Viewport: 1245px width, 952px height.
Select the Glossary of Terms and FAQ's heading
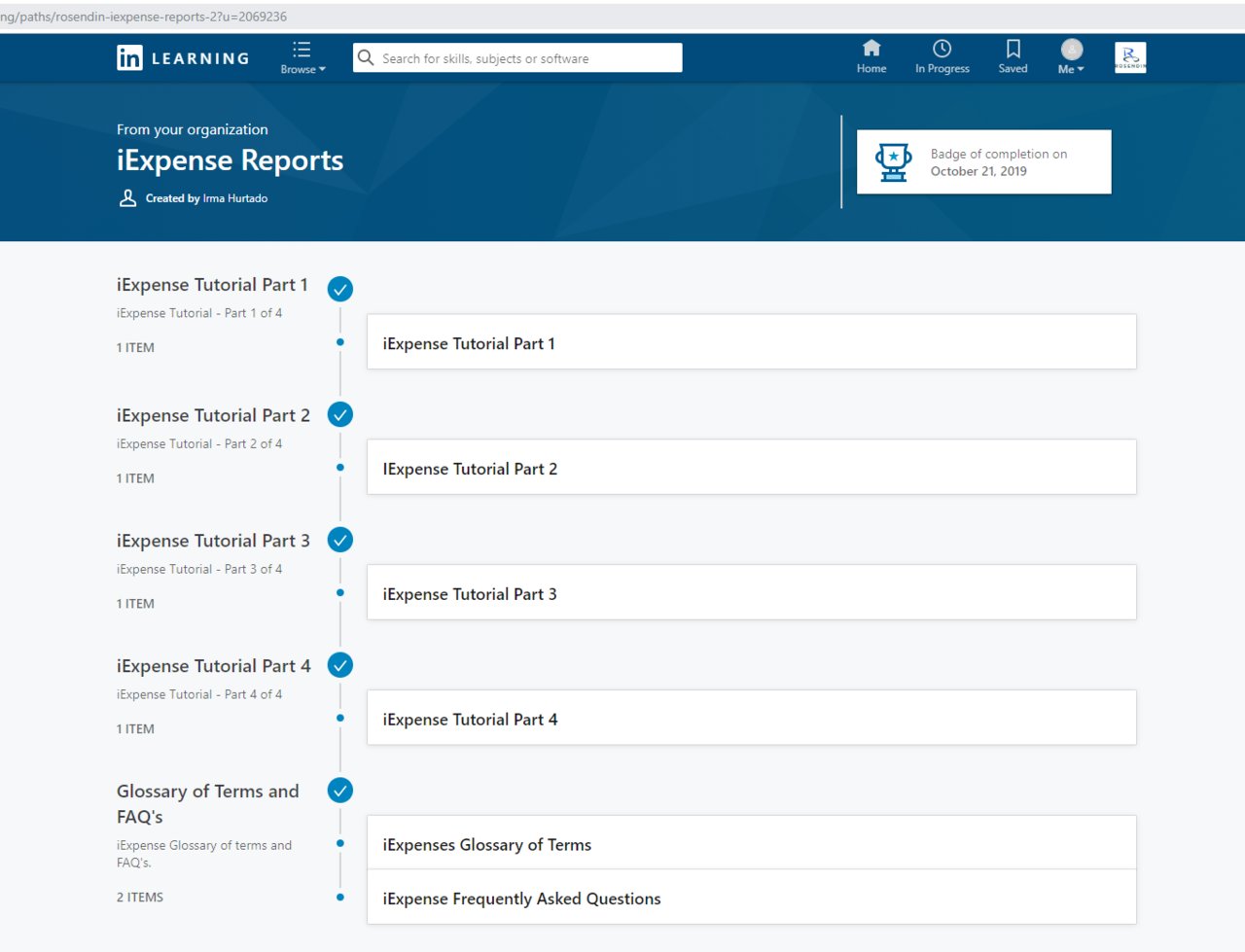[208, 804]
